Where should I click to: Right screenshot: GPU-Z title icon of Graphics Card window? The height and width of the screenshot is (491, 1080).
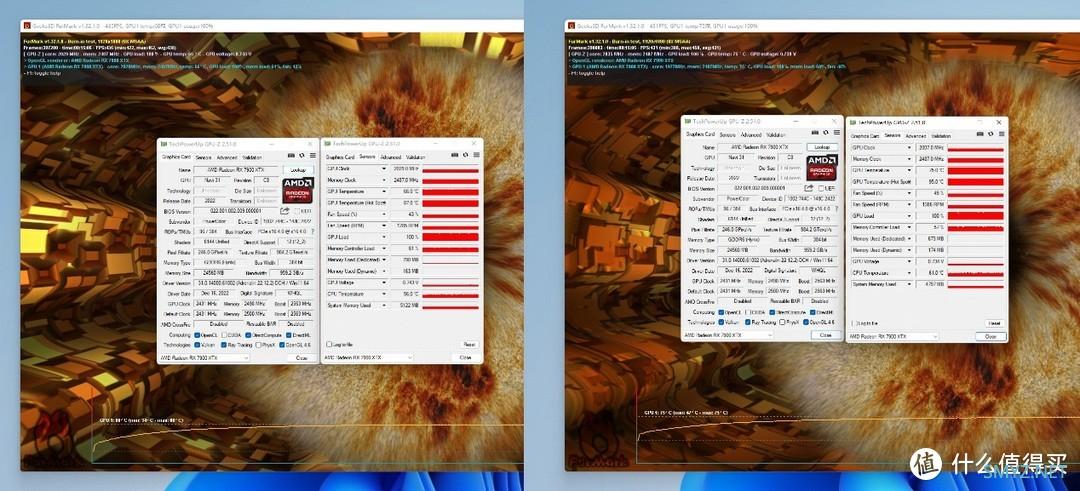687,121
